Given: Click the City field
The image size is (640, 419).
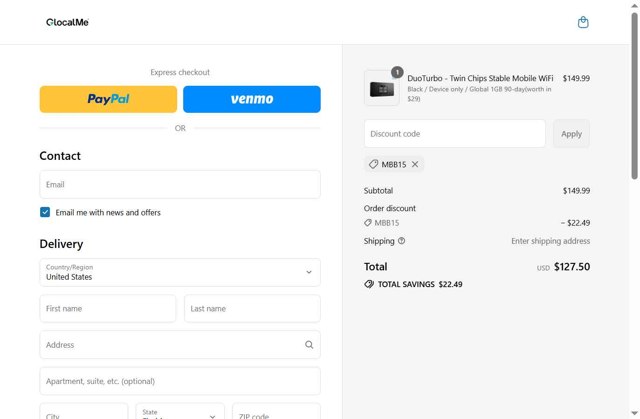Looking at the screenshot, I should pos(84,411).
